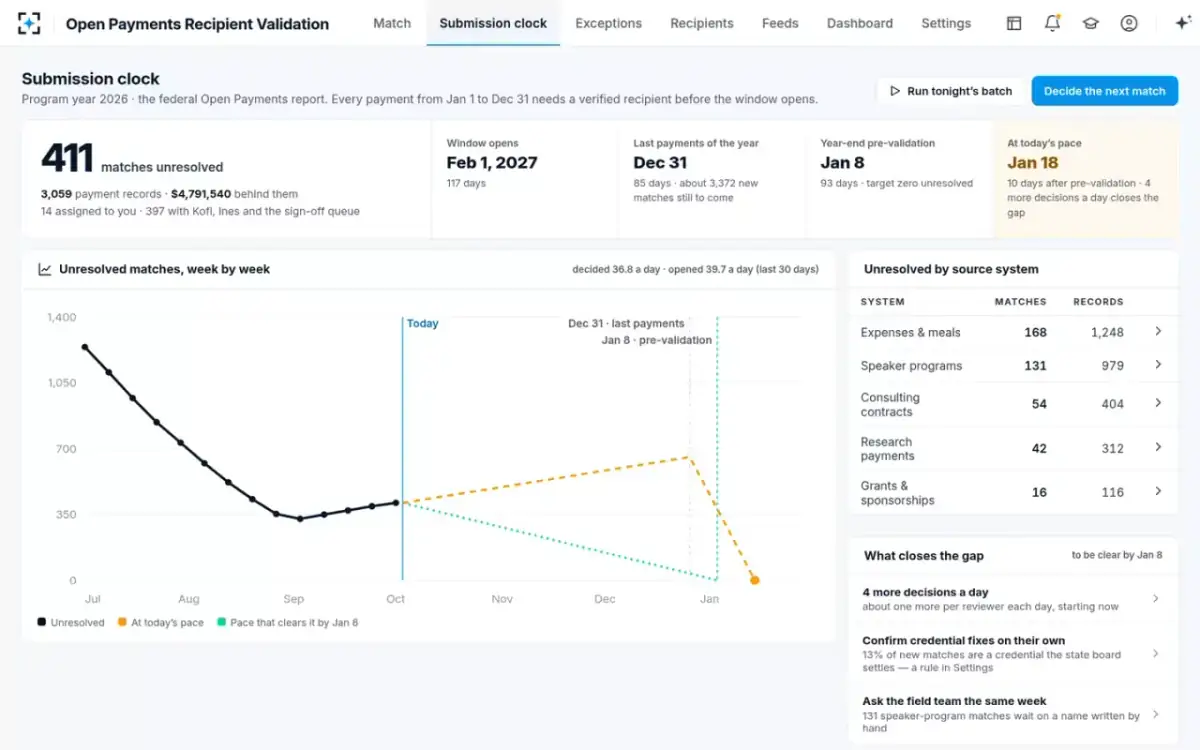This screenshot has width=1200, height=750.
Task: Expand the Expenses & meals row chevron
Action: click(x=1158, y=331)
